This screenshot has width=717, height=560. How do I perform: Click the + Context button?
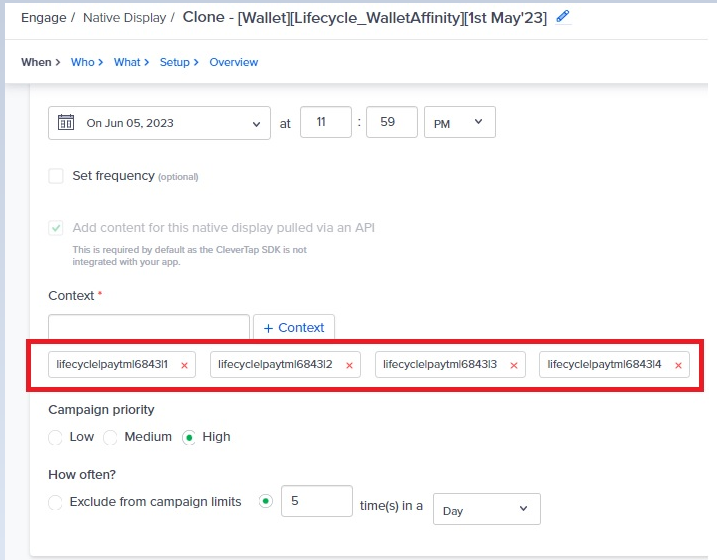(294, 327)
